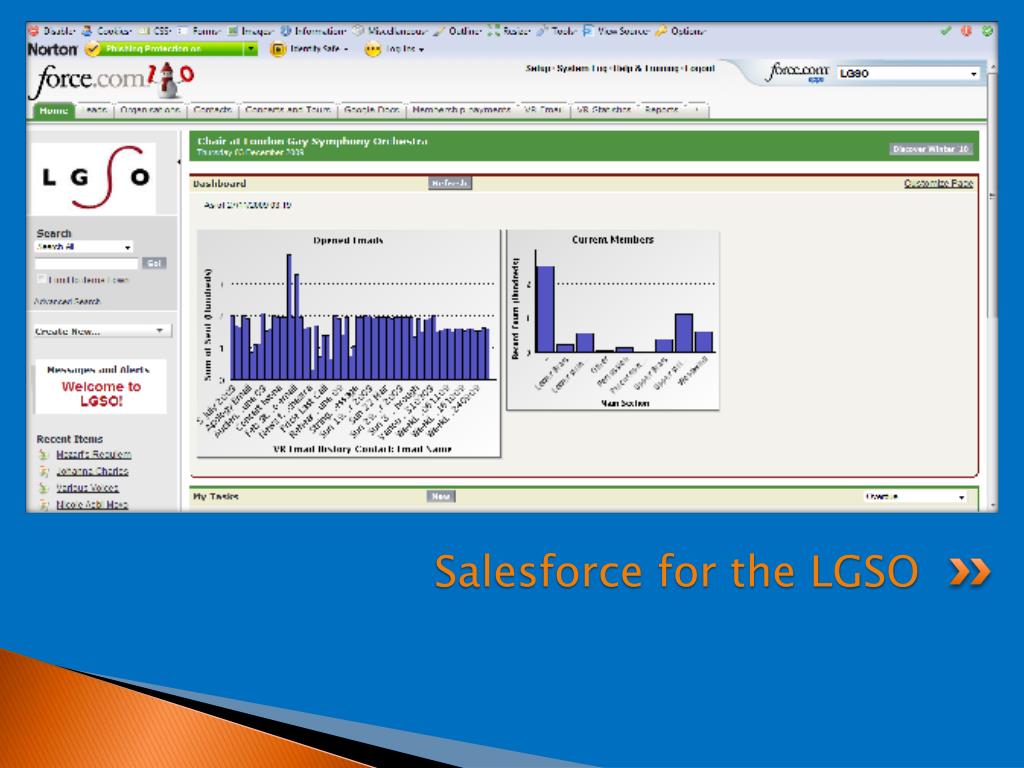Open the Identity Safe dropdown
1024x768 pixels.
pos(309,49)
